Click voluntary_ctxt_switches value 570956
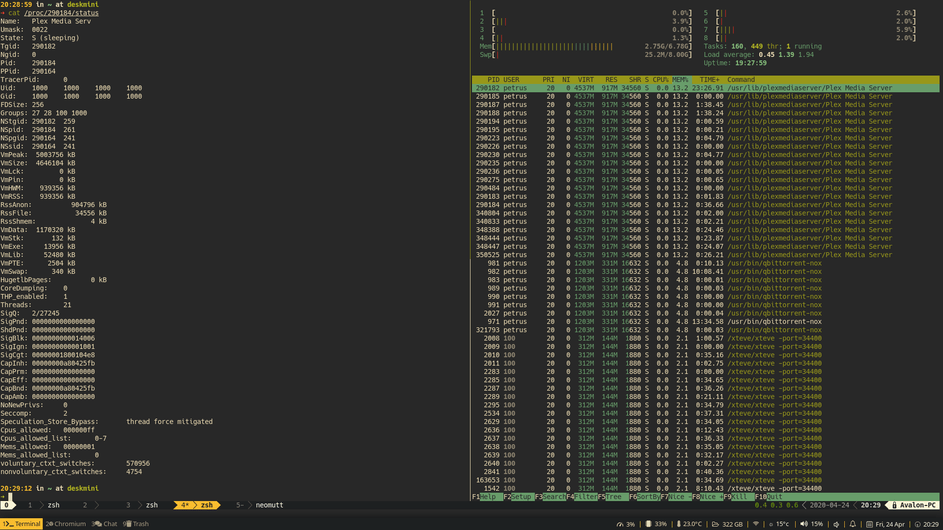This screenshot has height=530, width=943. [x=138, y=464]
